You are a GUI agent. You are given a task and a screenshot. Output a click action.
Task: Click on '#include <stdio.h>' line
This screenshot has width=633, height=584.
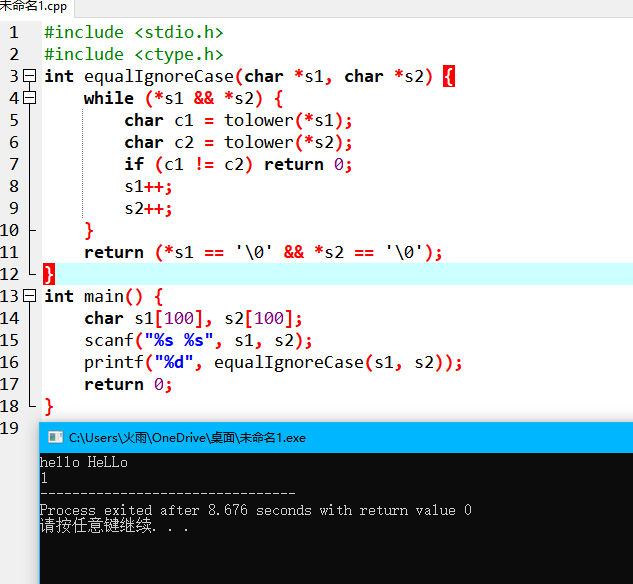click(134, 32)
